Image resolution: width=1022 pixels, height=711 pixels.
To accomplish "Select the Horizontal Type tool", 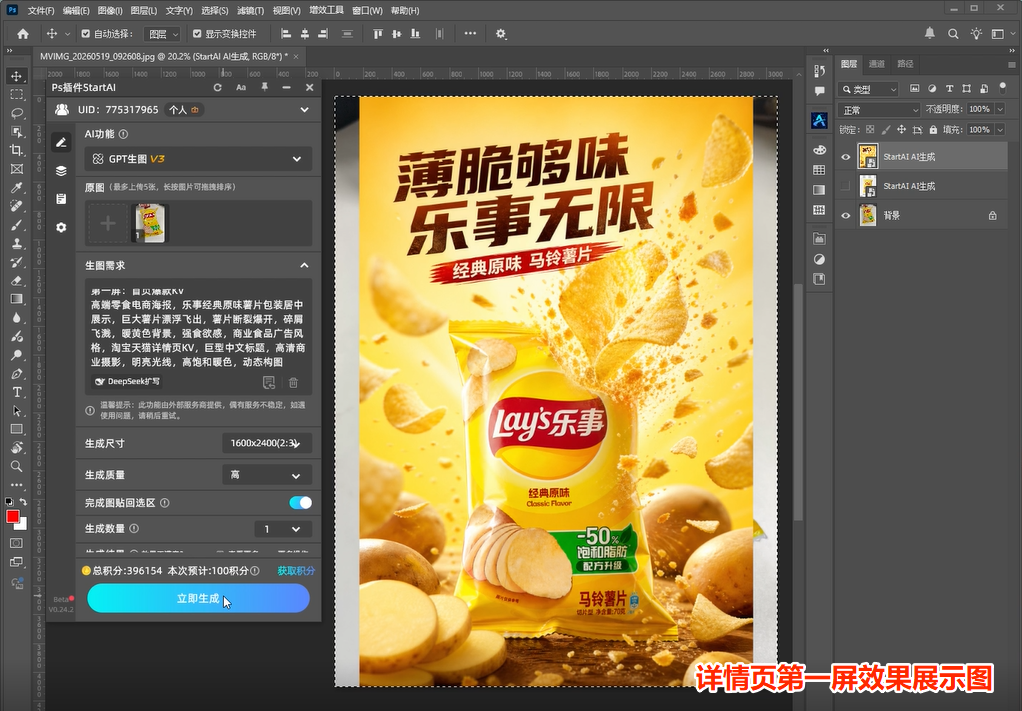I will (16, 392).
